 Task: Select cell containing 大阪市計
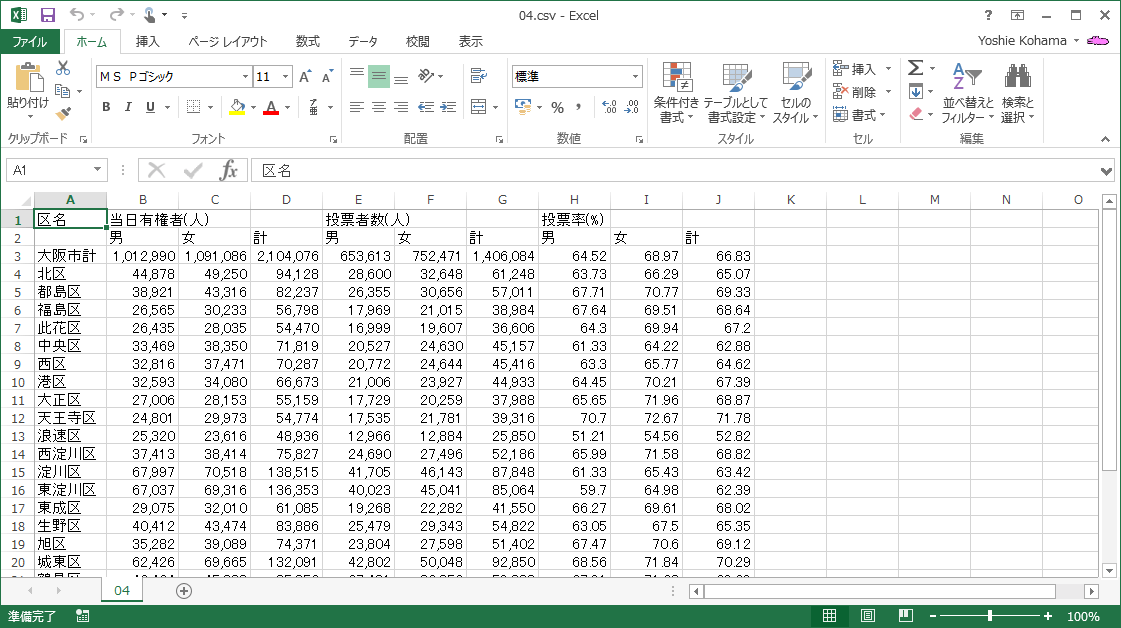click(x=70, y=256)
